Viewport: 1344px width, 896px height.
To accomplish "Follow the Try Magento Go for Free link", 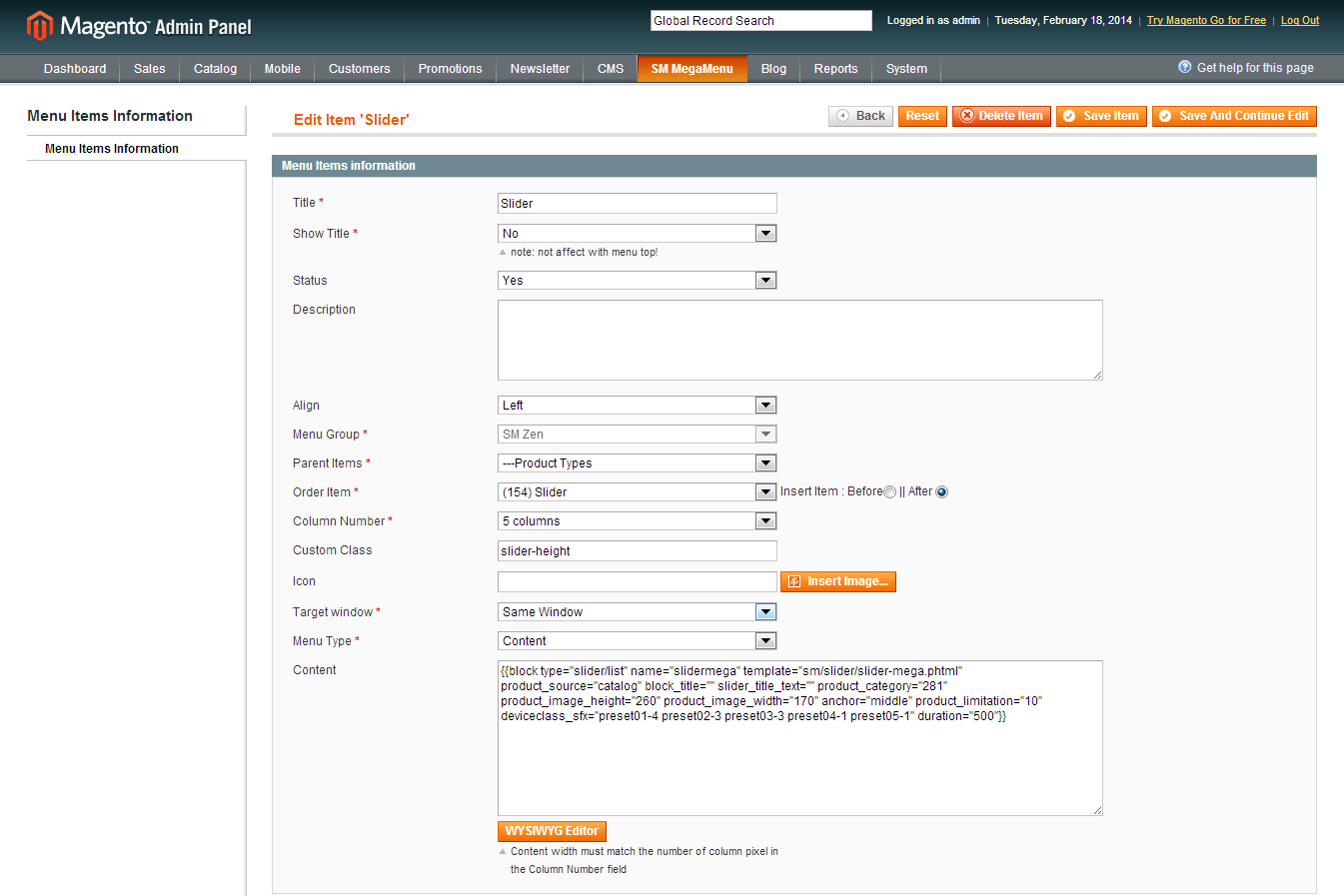I will tap(1206, 21).
